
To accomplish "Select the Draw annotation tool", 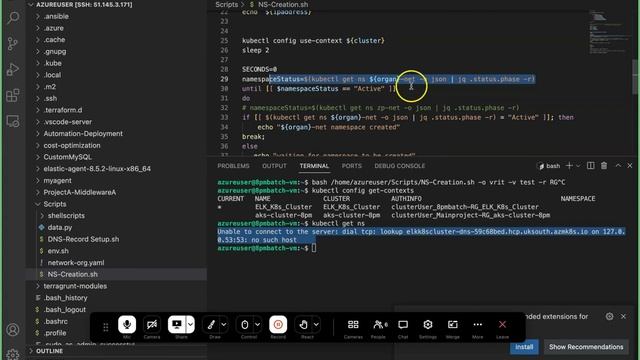I will pyautogui.click(x=211, y=324).
